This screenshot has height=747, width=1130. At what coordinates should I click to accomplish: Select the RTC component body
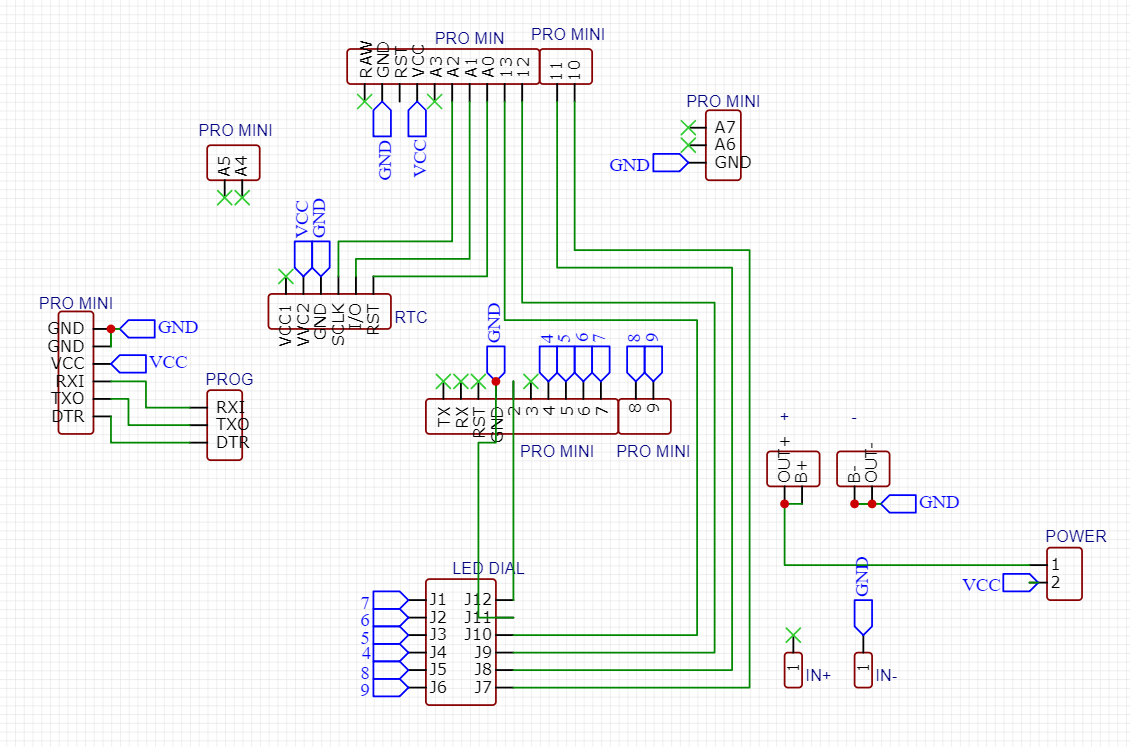pyautogui.click(x=328, y=312)
